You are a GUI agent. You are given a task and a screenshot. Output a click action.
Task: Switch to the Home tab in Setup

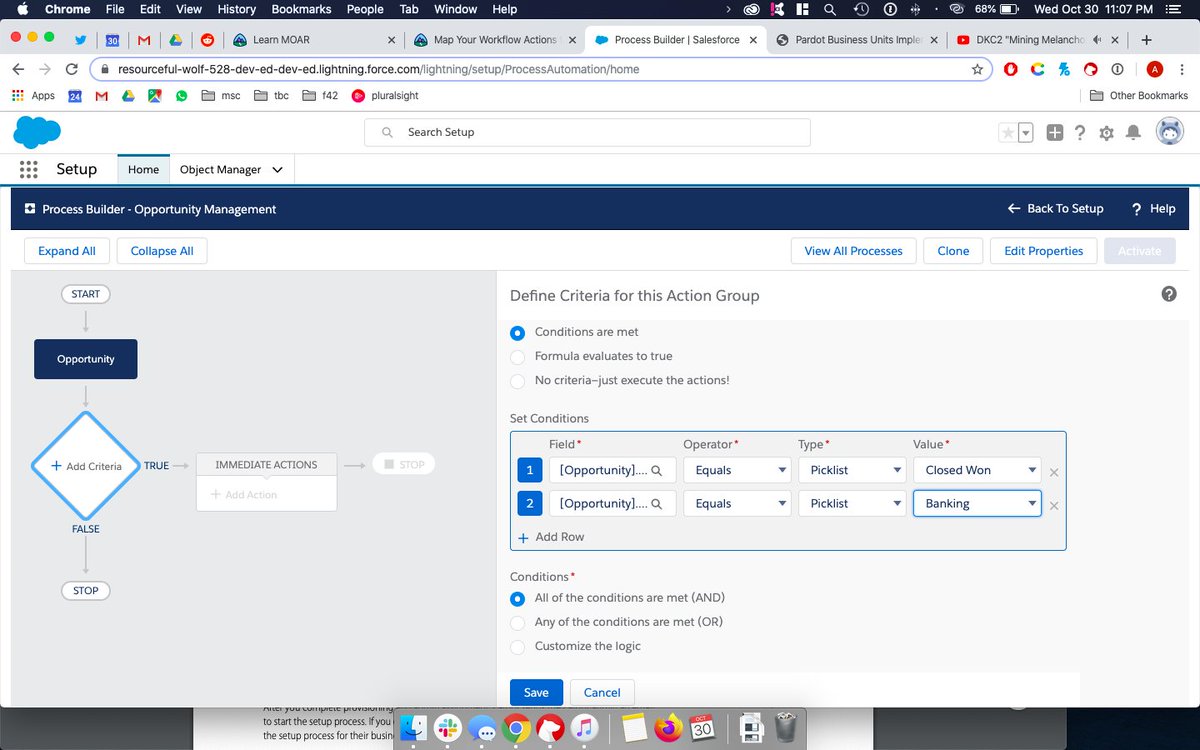(143, 169)
